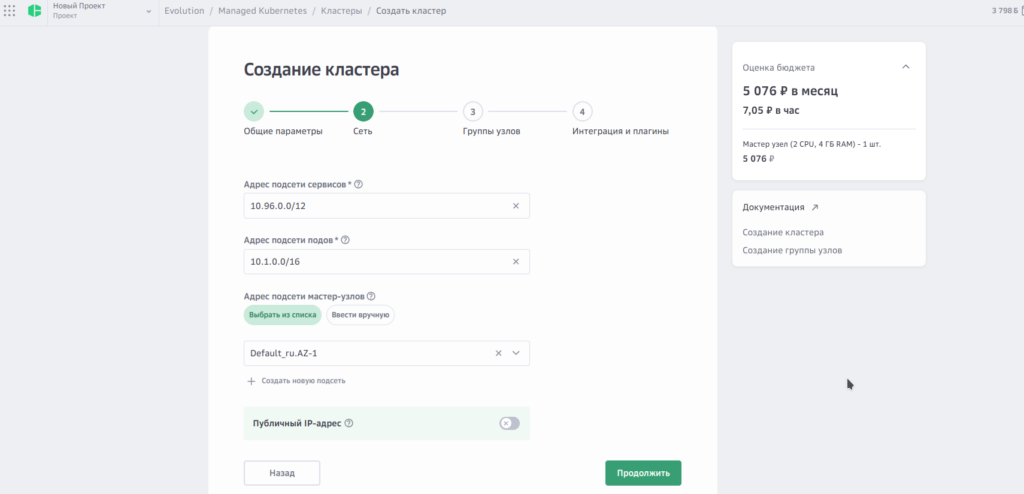Go to Managed Kubernetes breadcrumb
1024x494 pixels.
pyautogui.click(x=262, y=11)
